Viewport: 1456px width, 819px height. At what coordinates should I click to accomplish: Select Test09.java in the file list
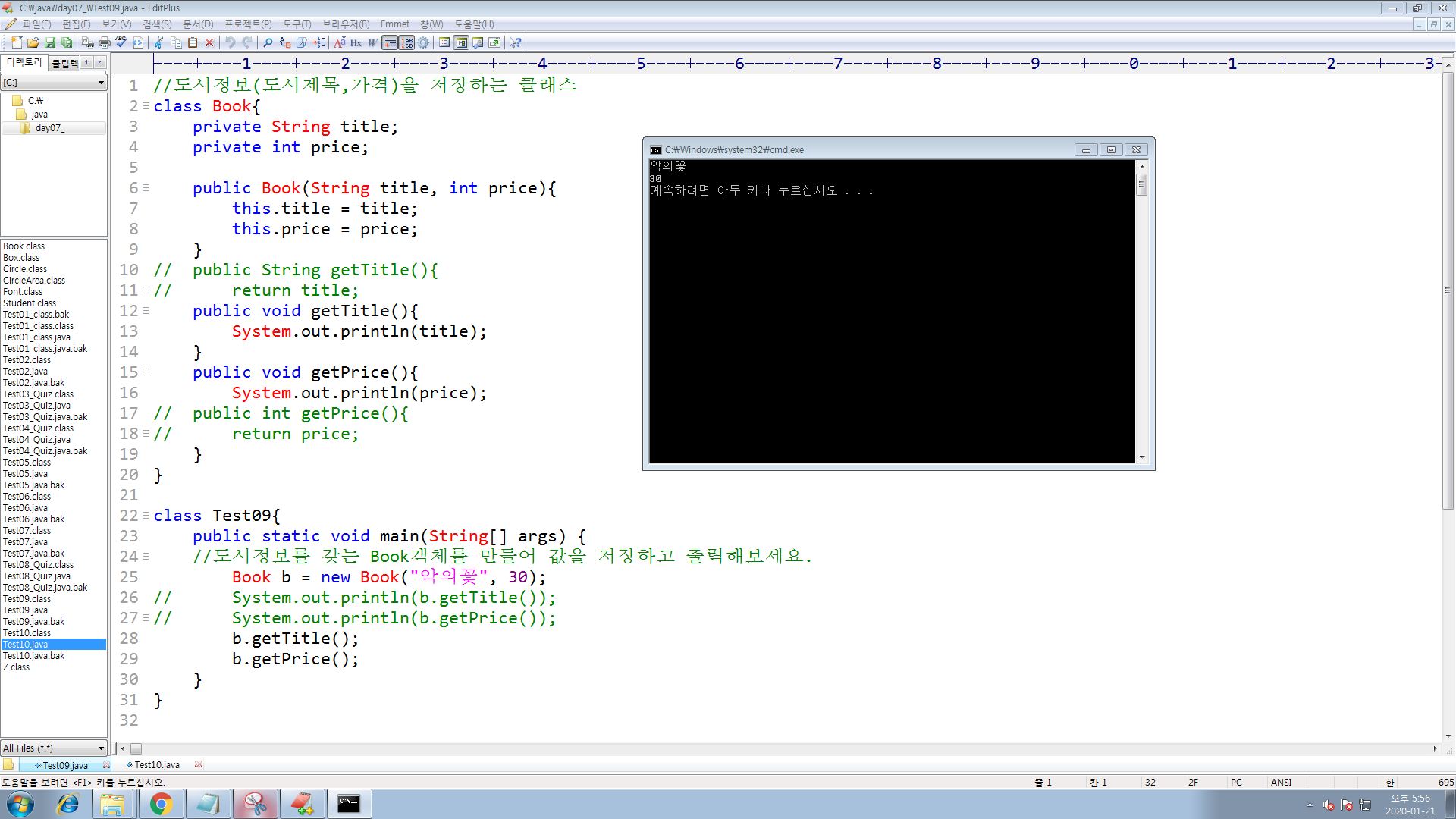click(x=25, y=610)
